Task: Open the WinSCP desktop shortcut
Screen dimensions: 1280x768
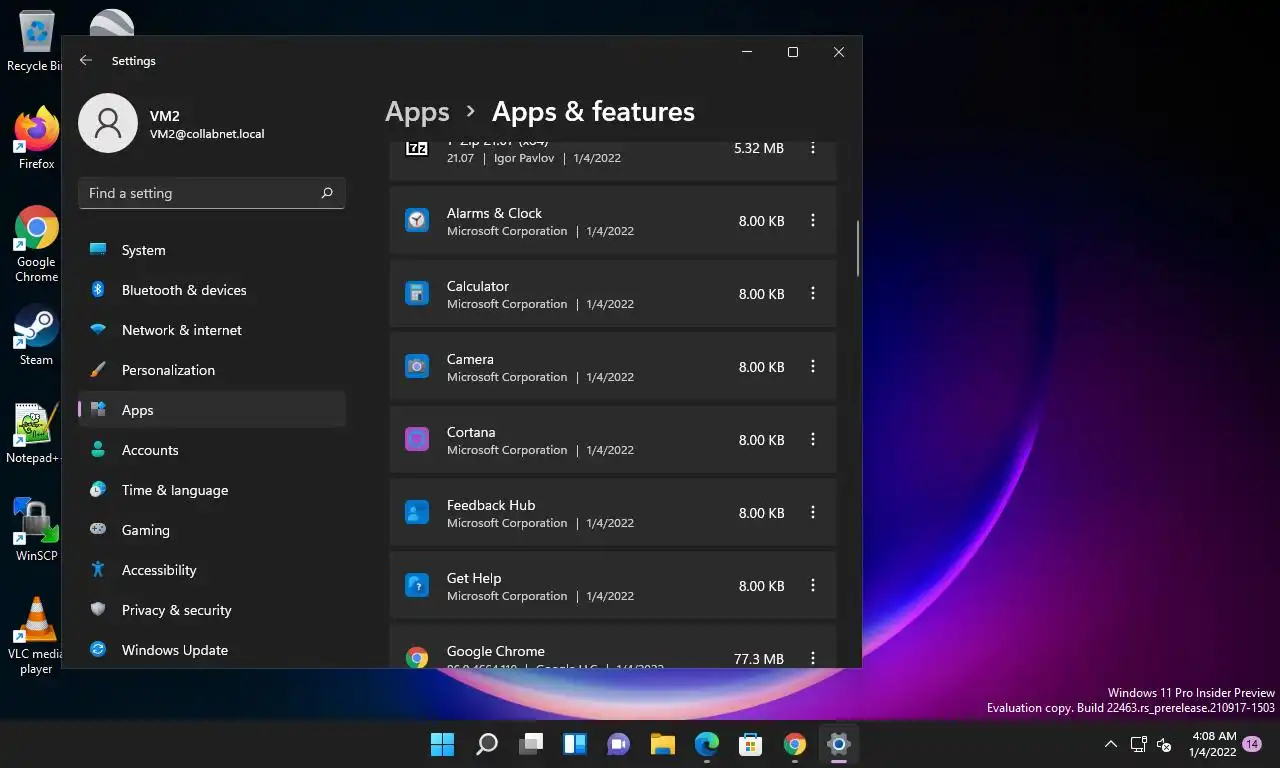Action: pyautogui.click(x=36, y=530)
